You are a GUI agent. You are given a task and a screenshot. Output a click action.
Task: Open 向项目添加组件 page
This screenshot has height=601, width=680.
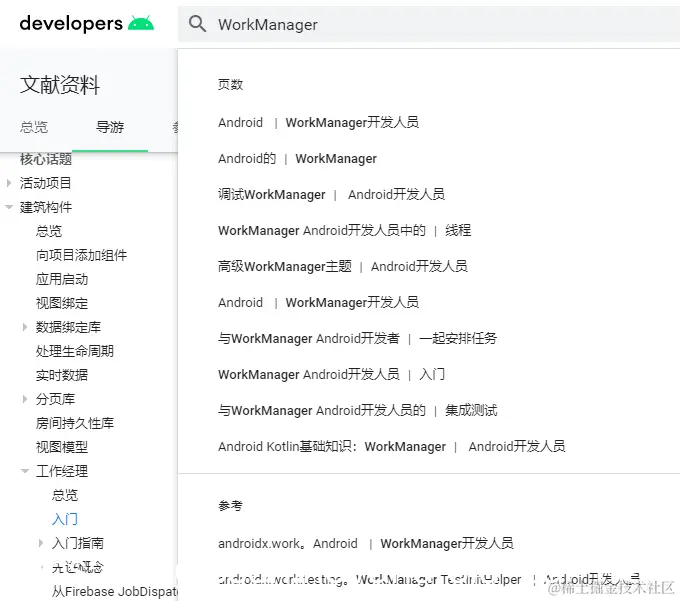(82, 255)
